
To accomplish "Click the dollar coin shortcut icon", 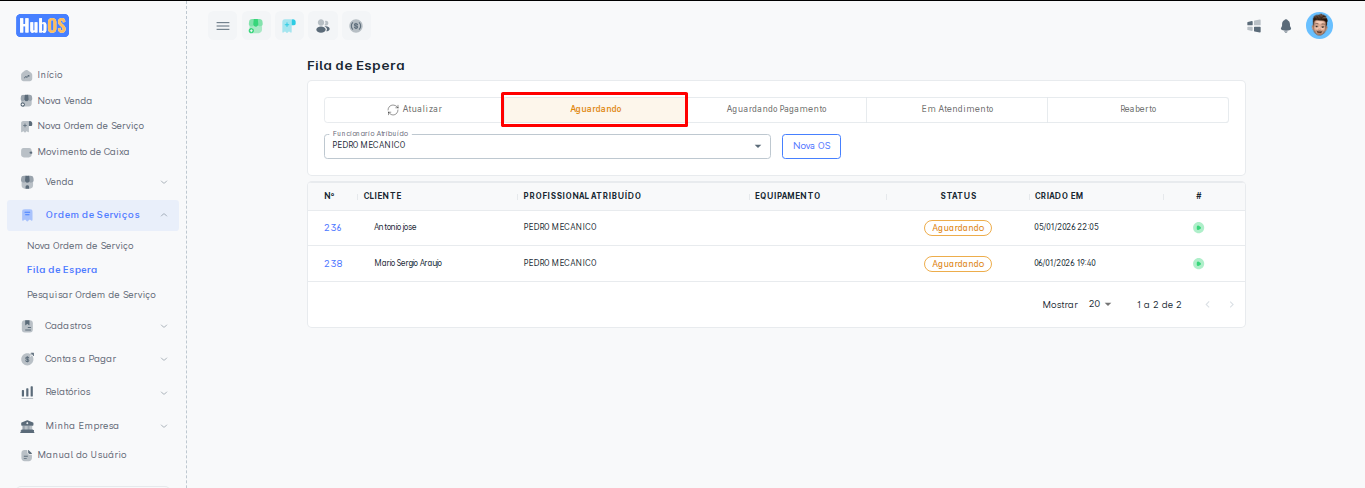I will pyautogui.click(x=355, y=26).
